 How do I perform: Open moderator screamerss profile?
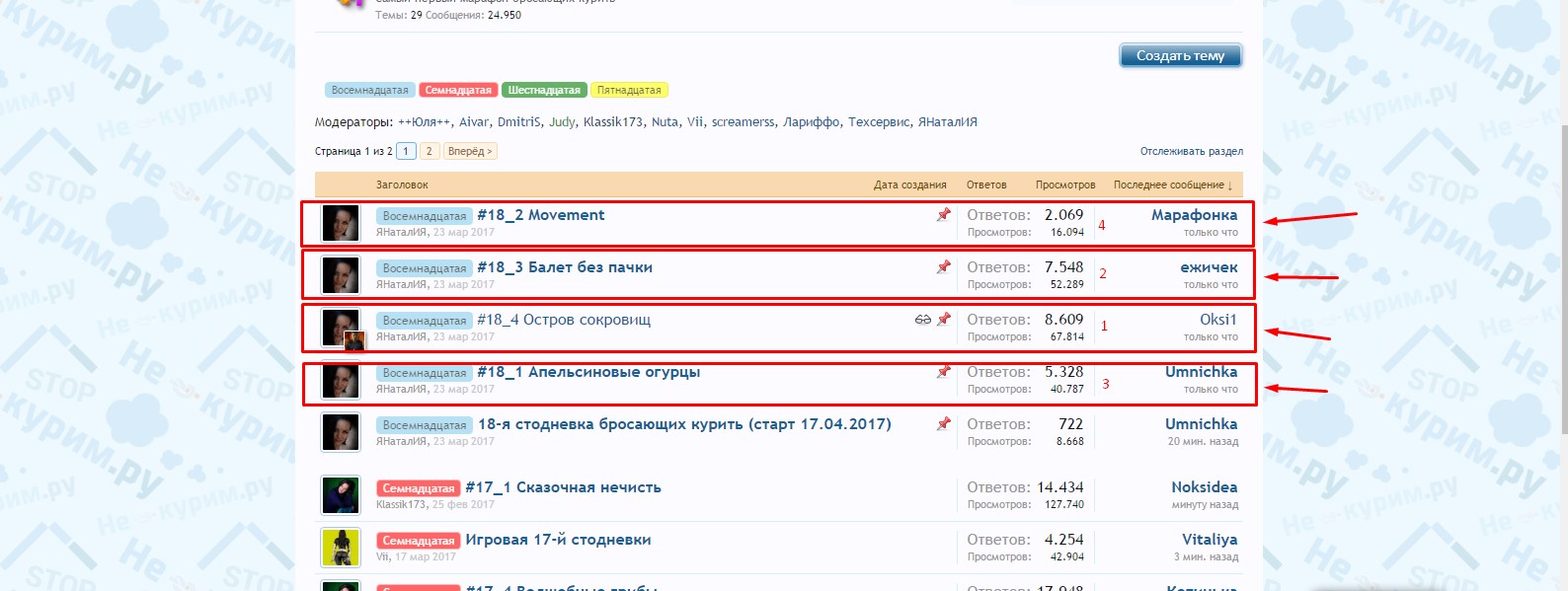744,122
